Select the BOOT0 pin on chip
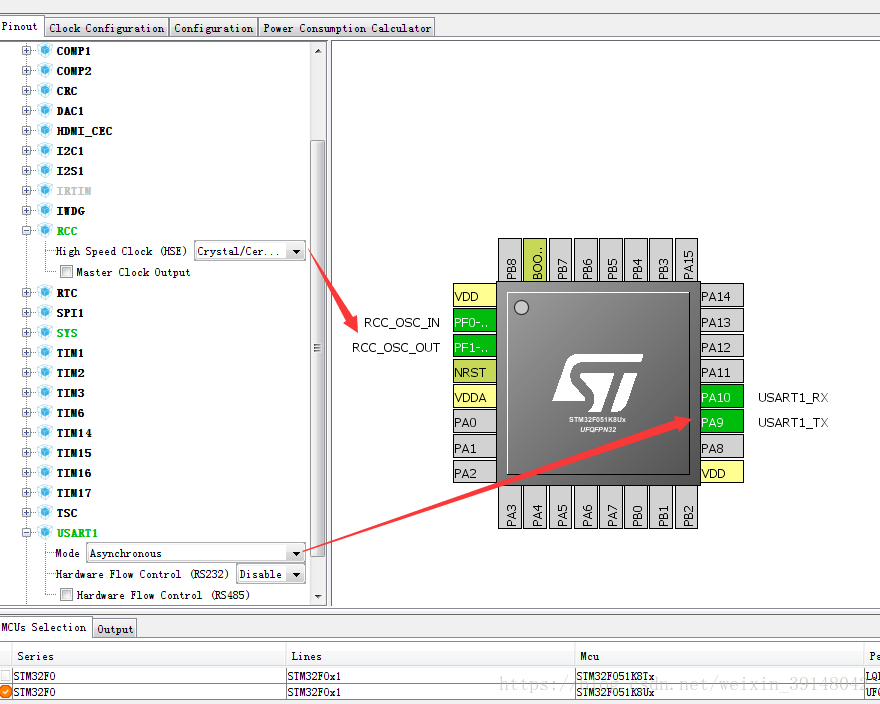The image size is (880, 704). click(535, 259)
